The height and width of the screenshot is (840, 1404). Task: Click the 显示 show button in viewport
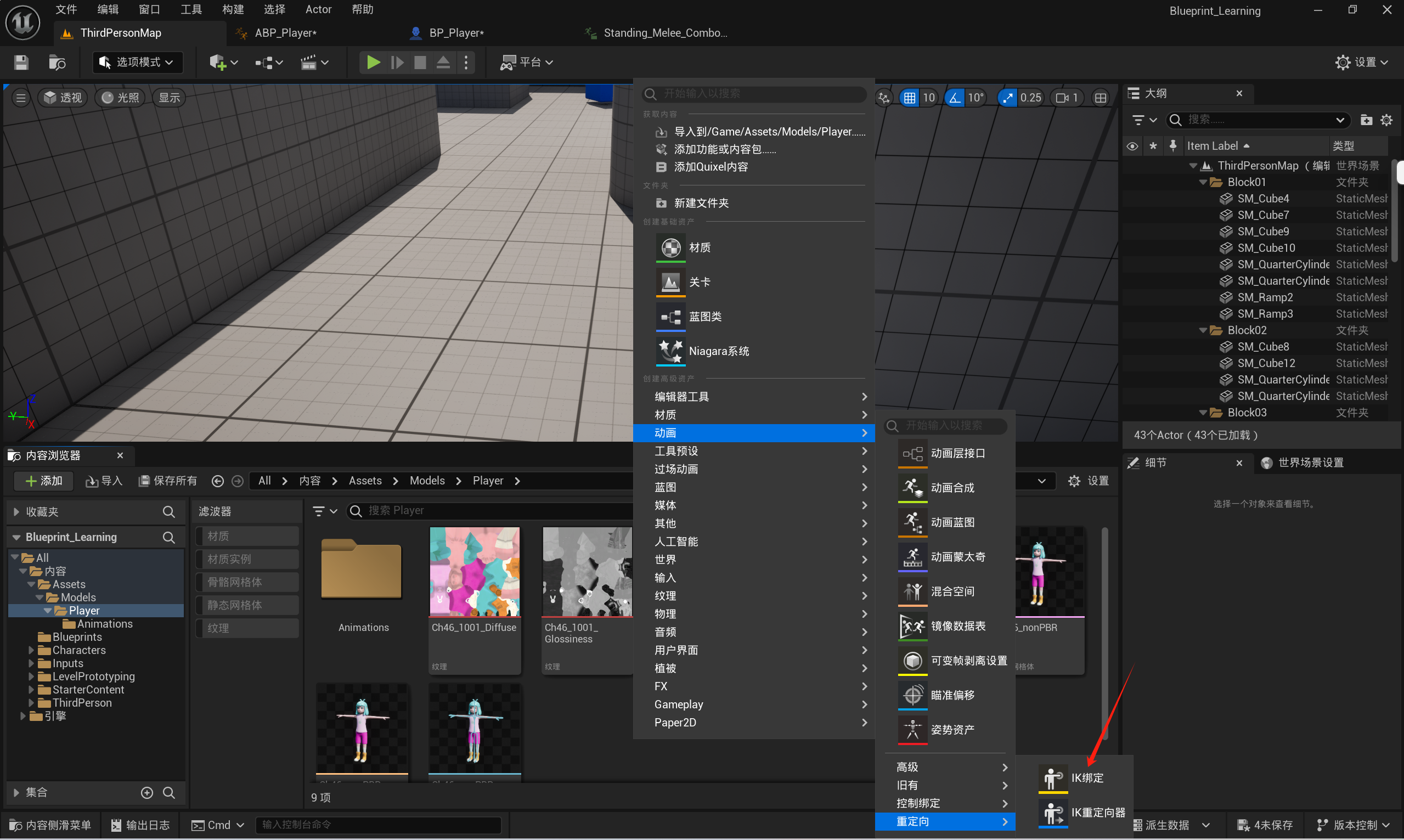pos(169,98)
